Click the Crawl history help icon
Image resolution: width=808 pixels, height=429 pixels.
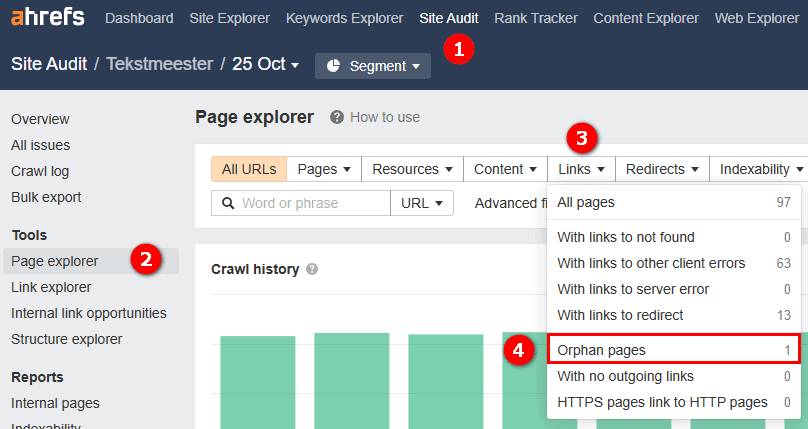click(312, 269)
